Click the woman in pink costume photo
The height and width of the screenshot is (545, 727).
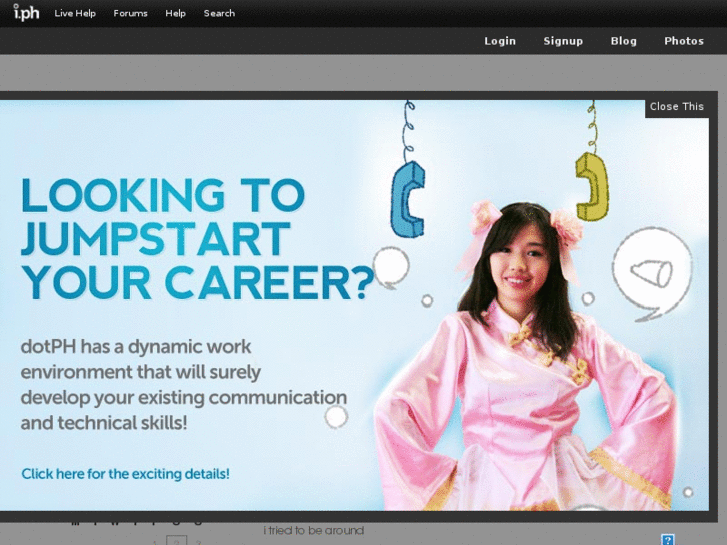tap(524, 357)
